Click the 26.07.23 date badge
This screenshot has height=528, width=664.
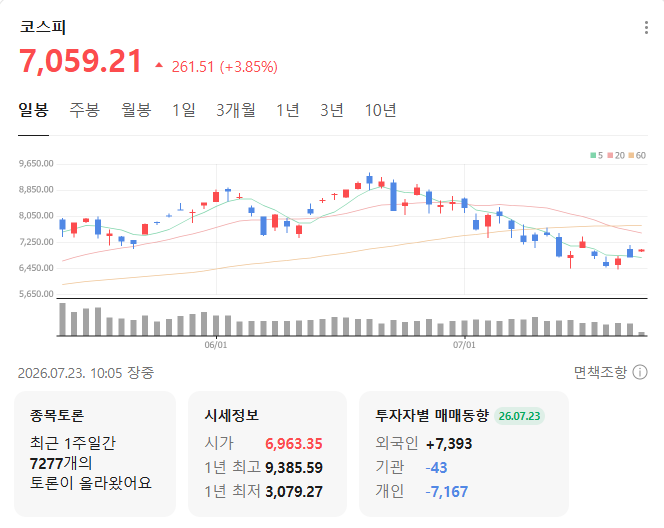pos(519,416)
